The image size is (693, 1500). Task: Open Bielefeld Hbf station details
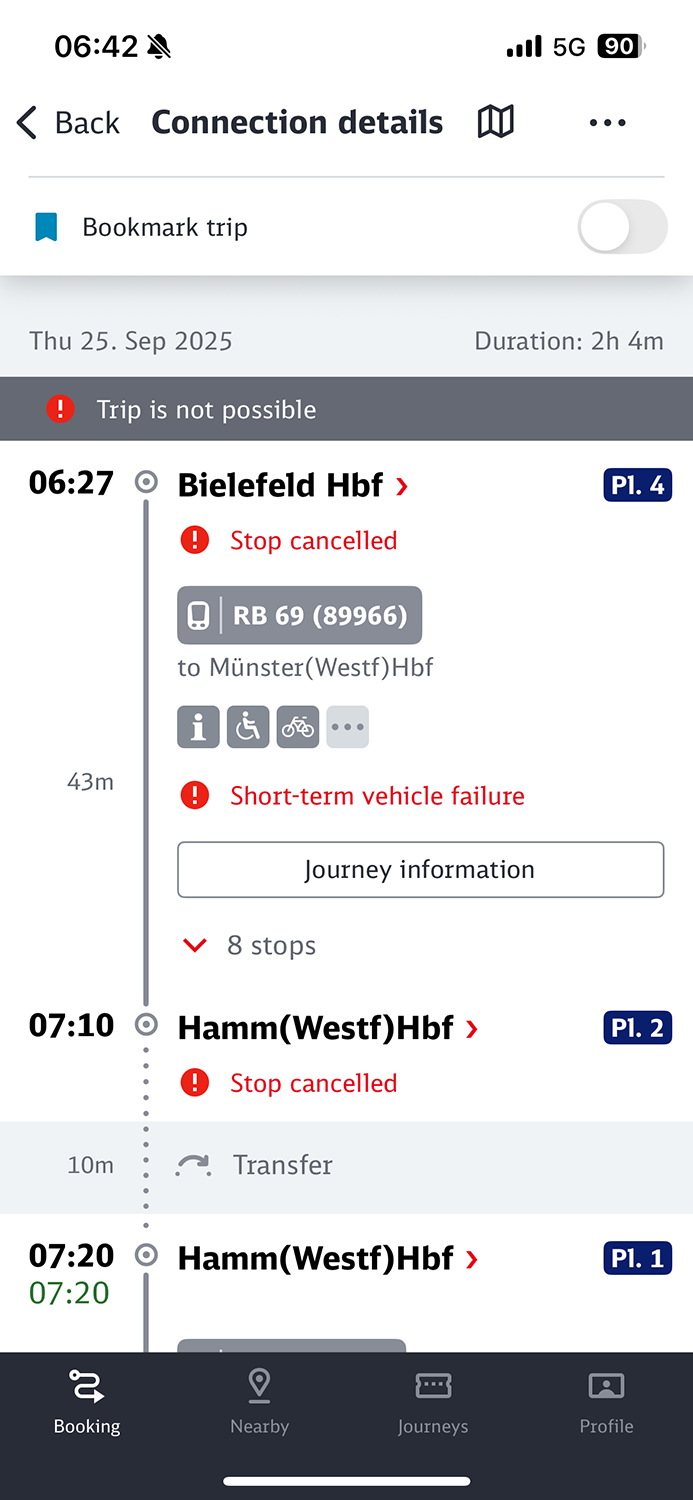(292, 486)
